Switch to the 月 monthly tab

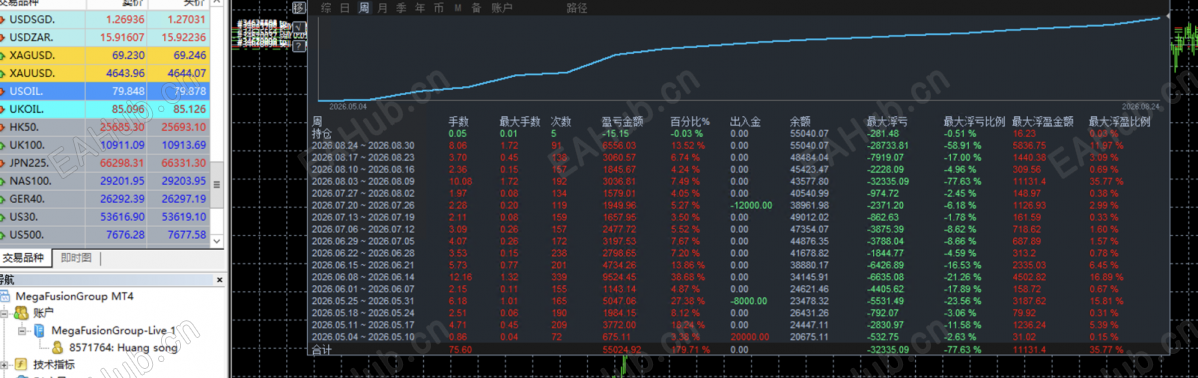(x=383, y=8)
